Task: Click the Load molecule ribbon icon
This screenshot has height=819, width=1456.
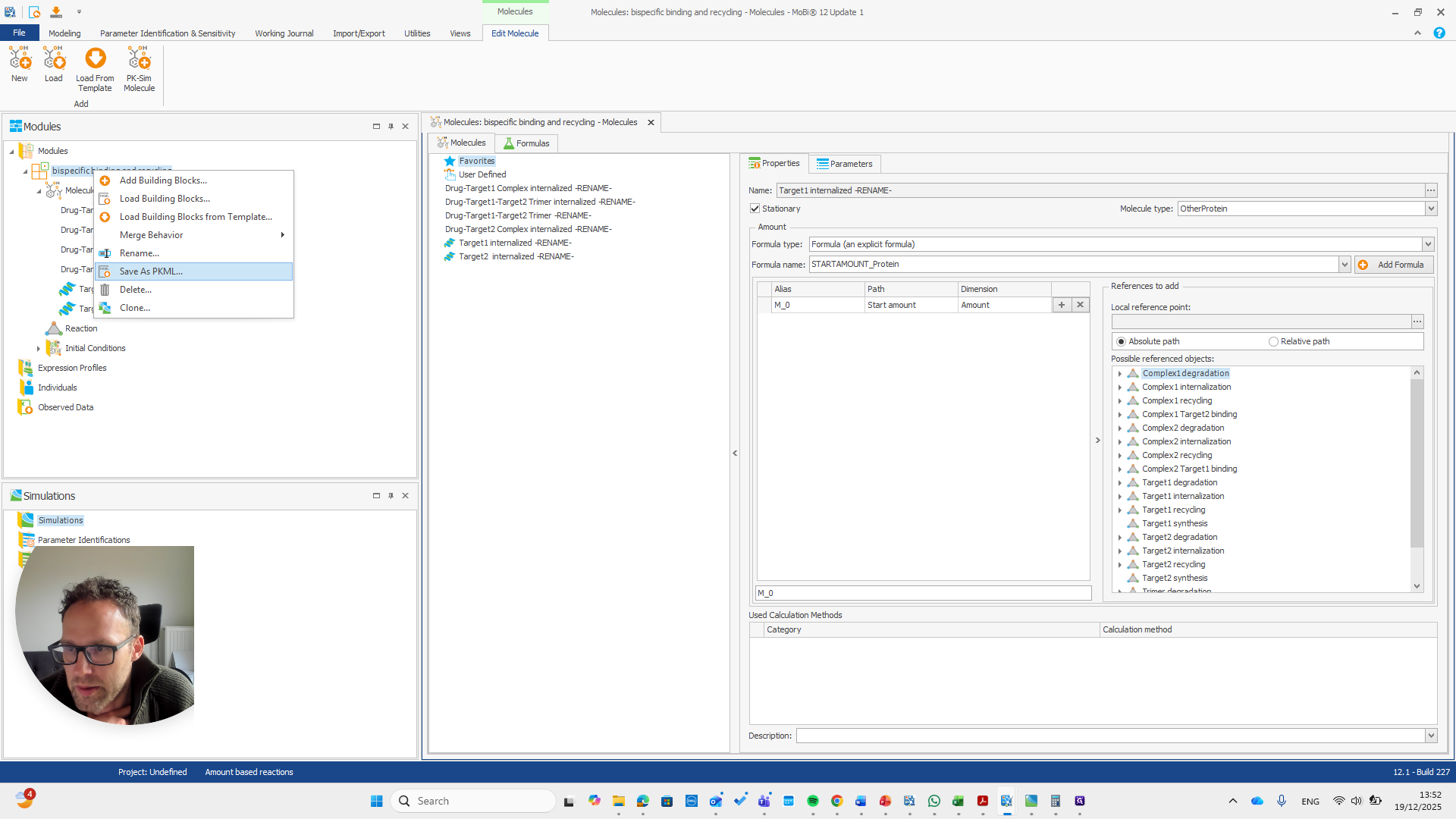Action: tap(54, 59)
